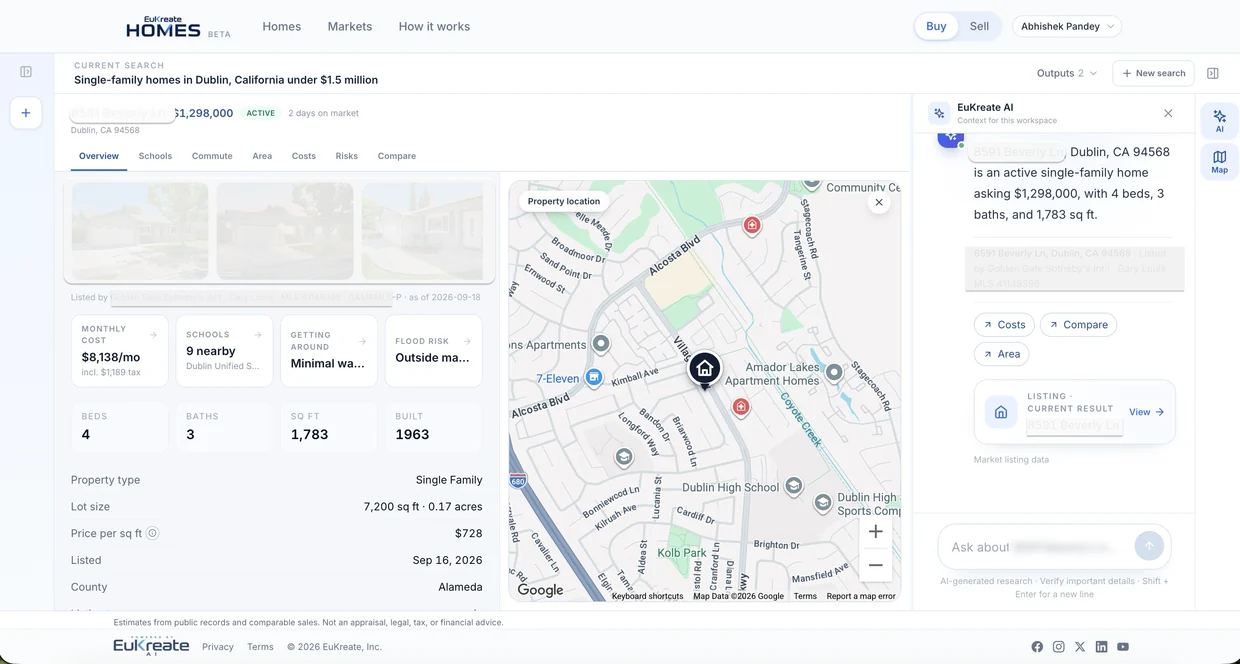The image size is (1240, 664).
Task: Click the plus button in left rail
Action: [26, 113]
